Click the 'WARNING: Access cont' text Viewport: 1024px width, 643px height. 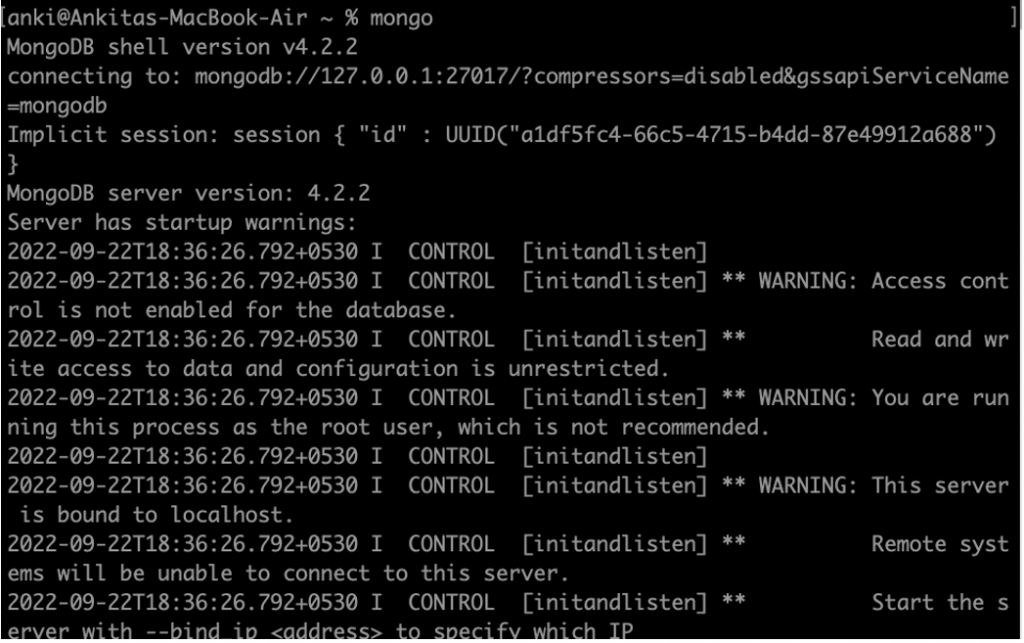coord(884,281)
